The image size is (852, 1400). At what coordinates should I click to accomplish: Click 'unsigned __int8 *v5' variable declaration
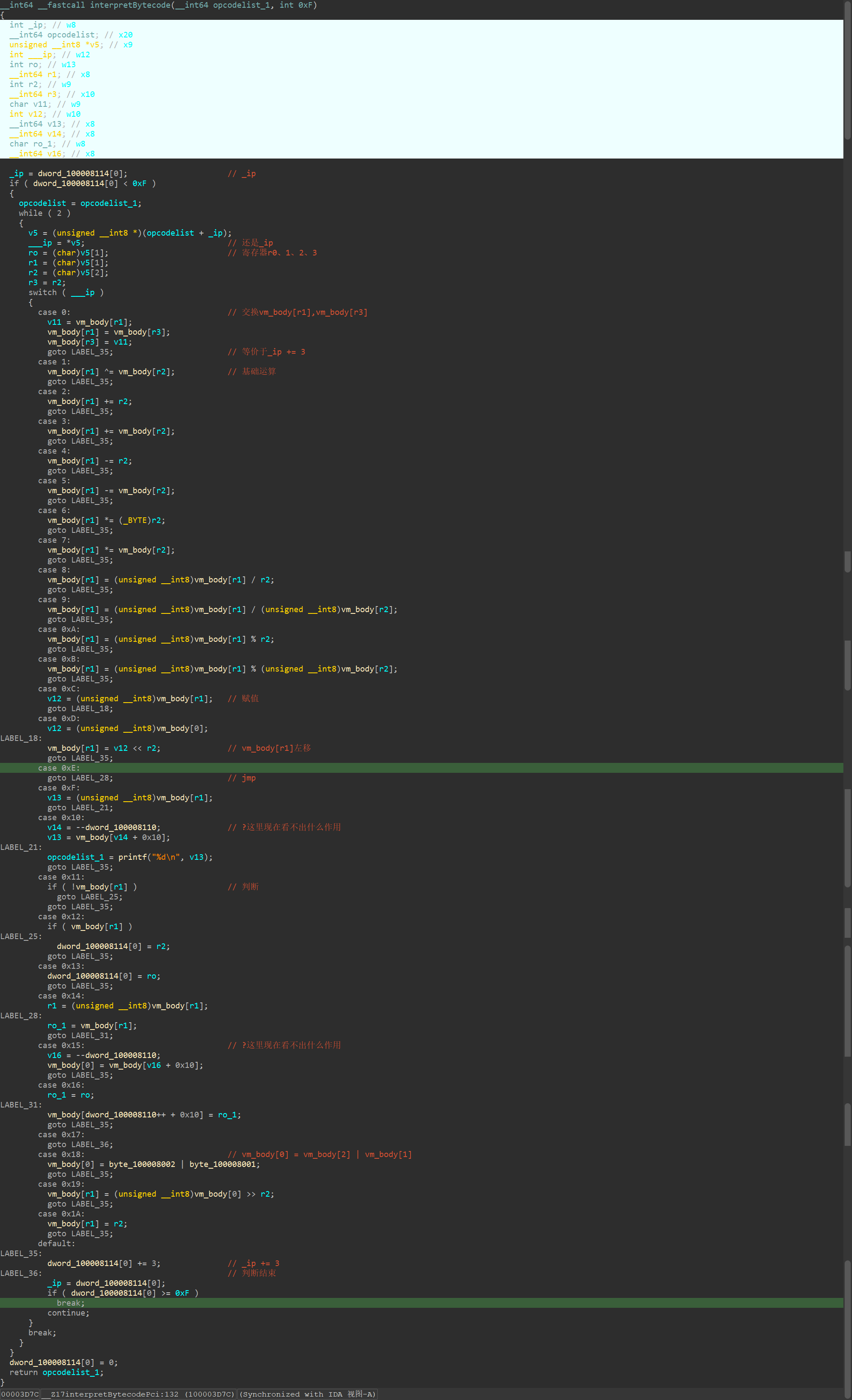(55, 45)
